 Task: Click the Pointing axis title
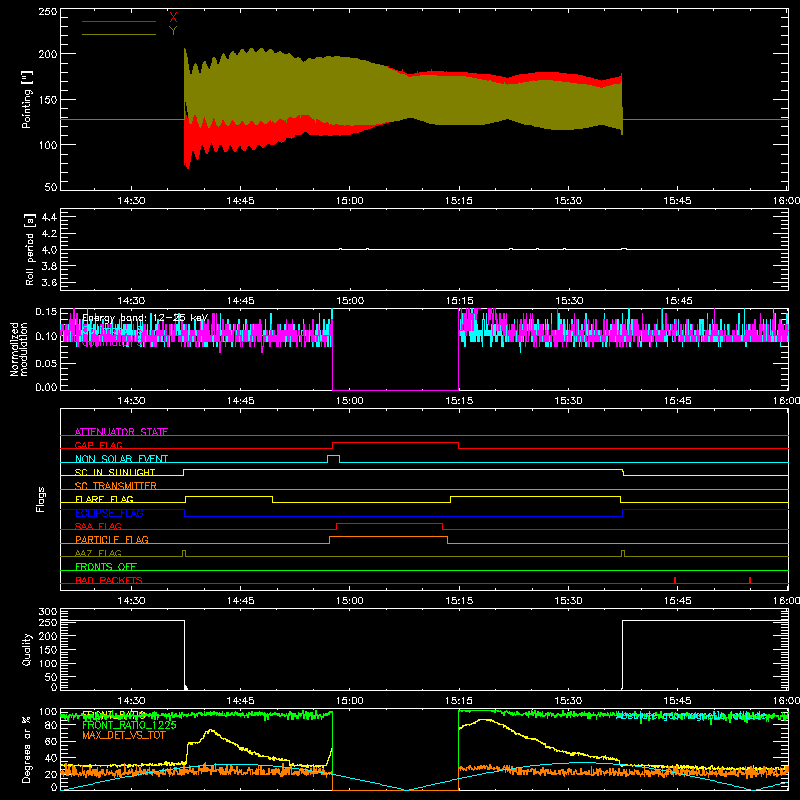(x=27, y=99)
